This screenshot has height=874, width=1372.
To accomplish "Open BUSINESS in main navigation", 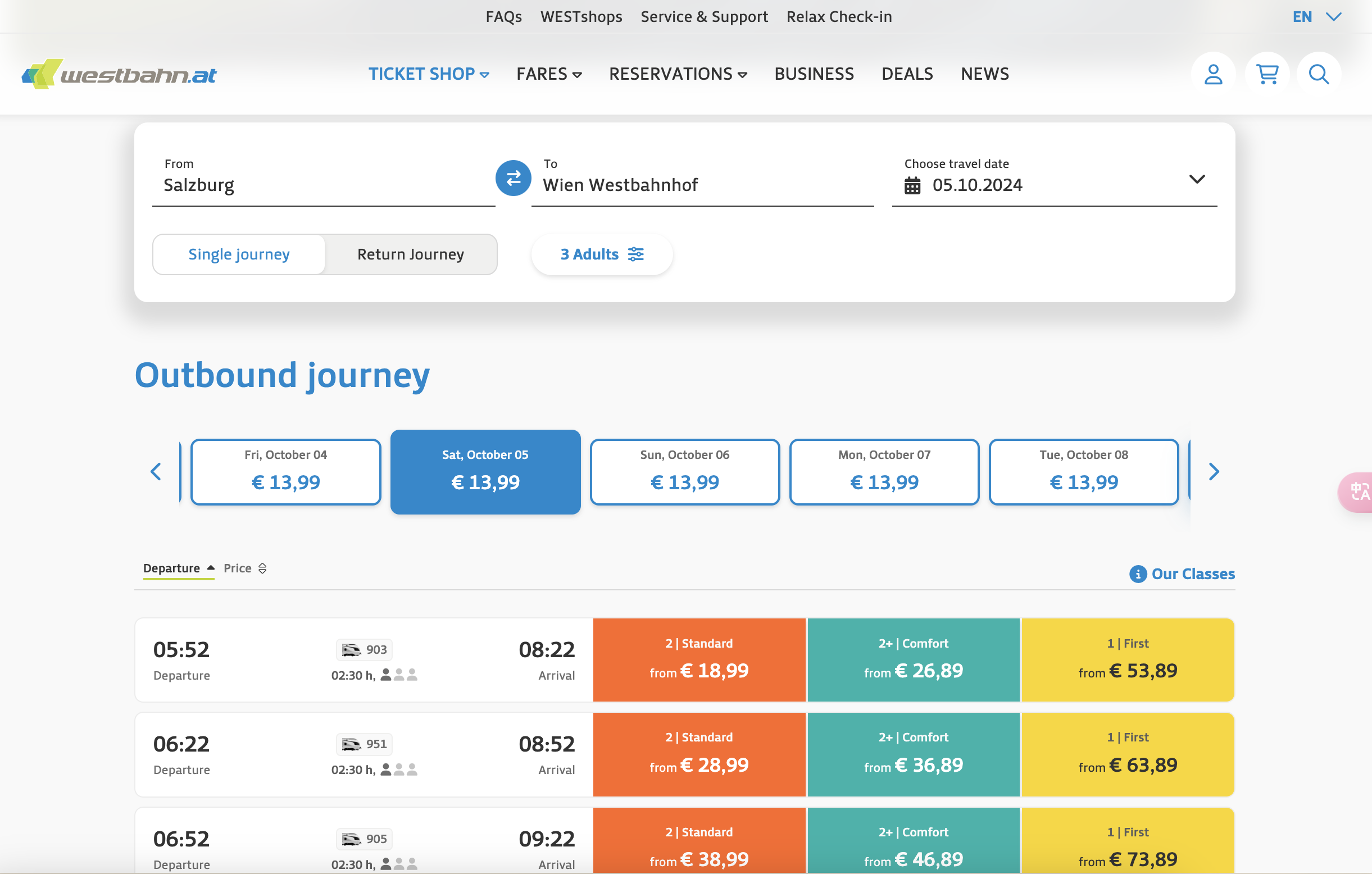I will click(814, 74).
